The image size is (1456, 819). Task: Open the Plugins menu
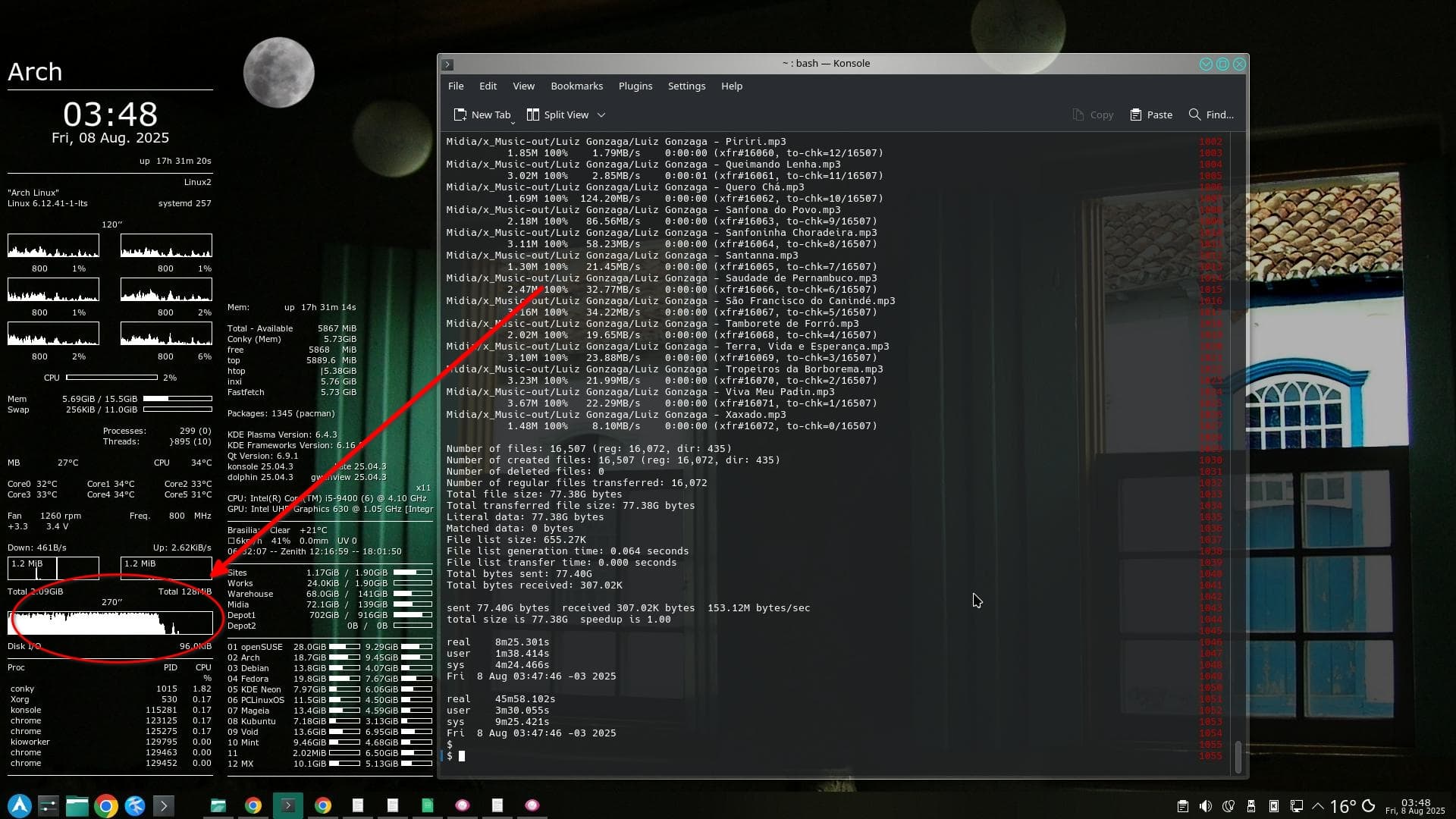point(635,86)
